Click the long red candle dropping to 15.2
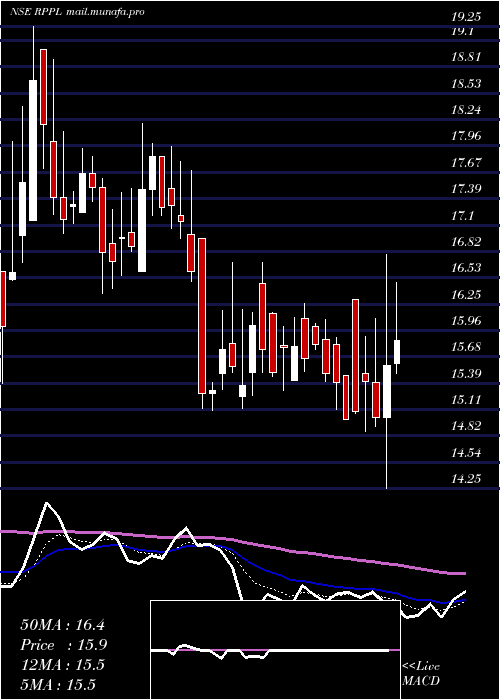The height and width of the screenshot is (700, 500). point(202,316)
